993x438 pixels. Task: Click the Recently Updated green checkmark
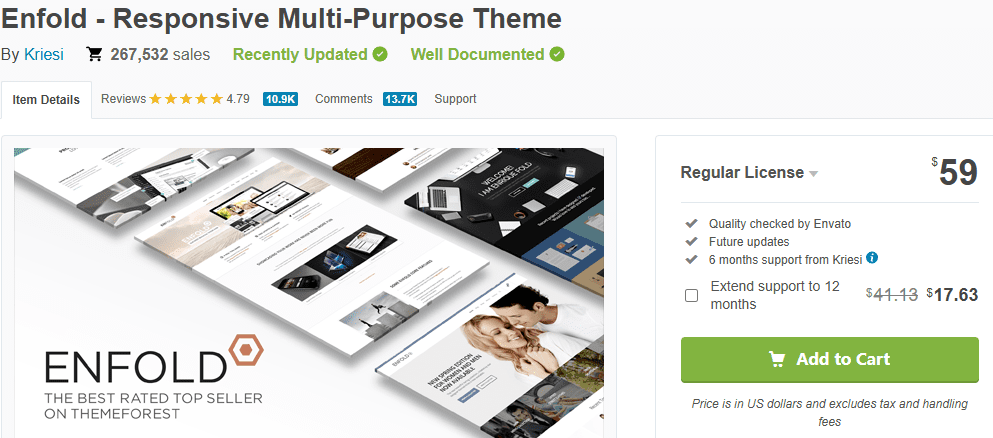380,54
